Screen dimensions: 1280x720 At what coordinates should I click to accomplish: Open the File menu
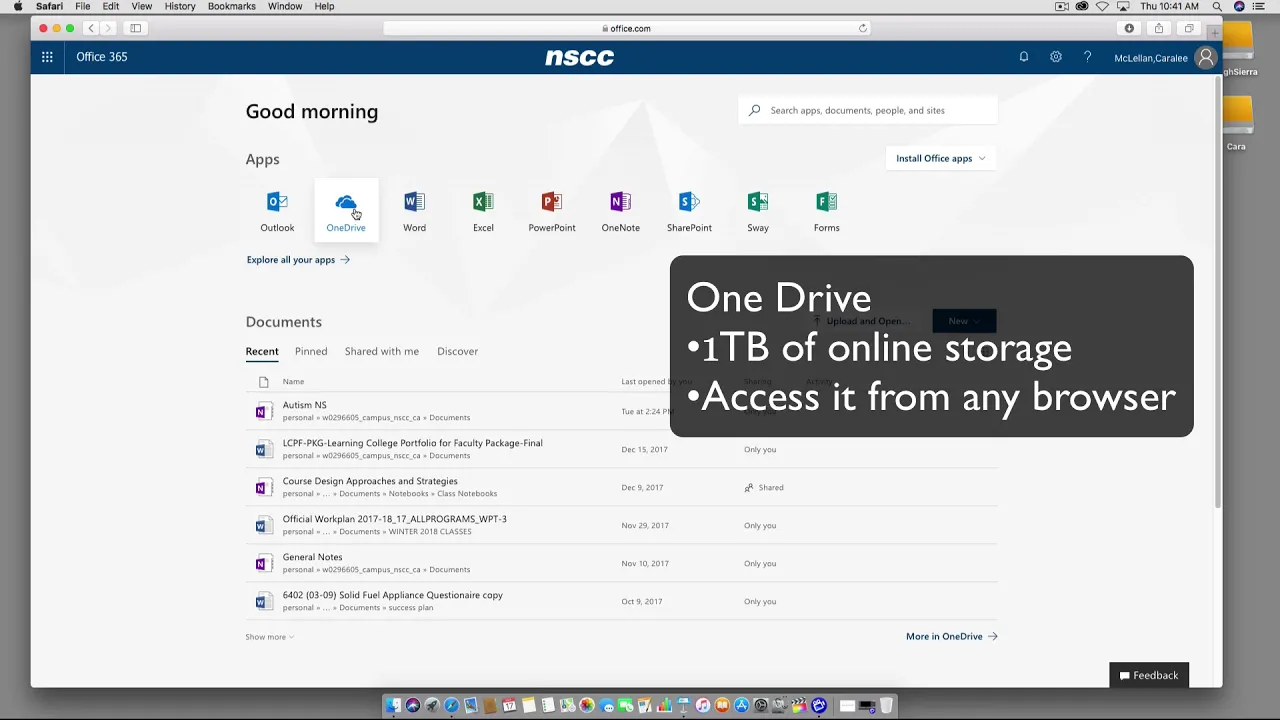tap(83, 6)
